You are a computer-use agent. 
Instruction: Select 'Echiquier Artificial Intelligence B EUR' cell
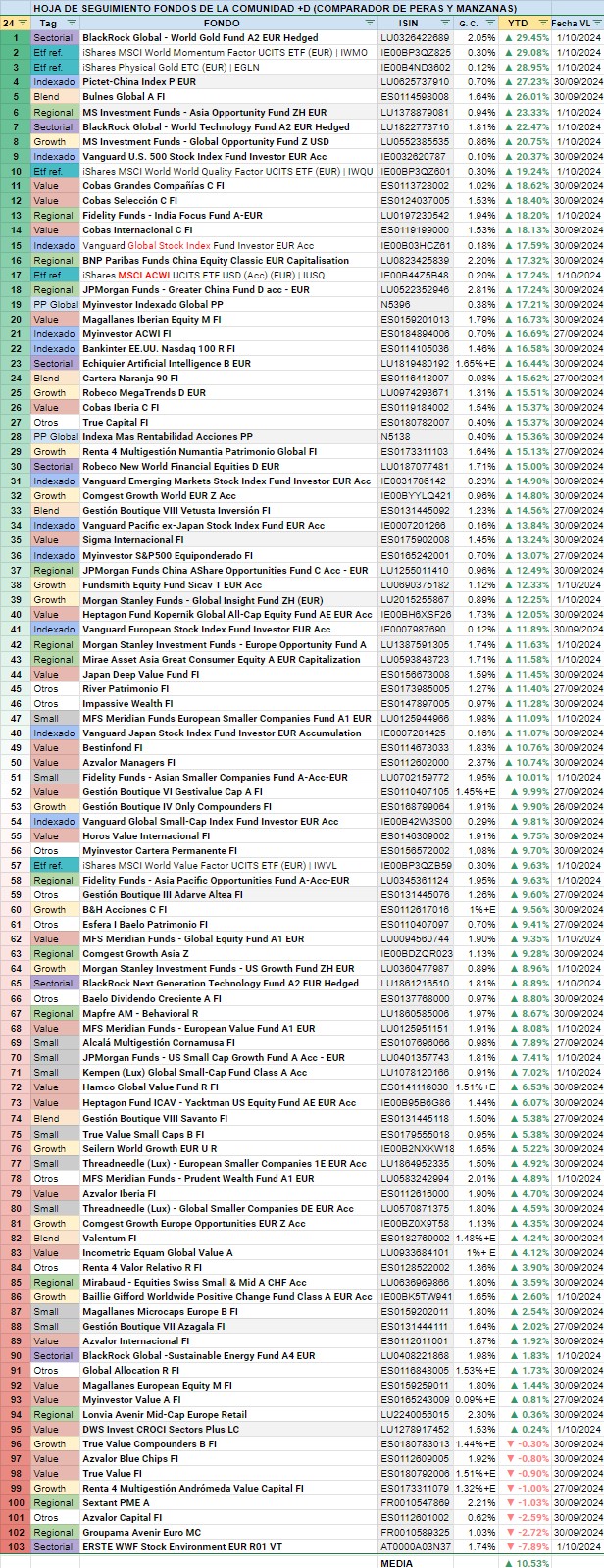[x=227, y=363]
